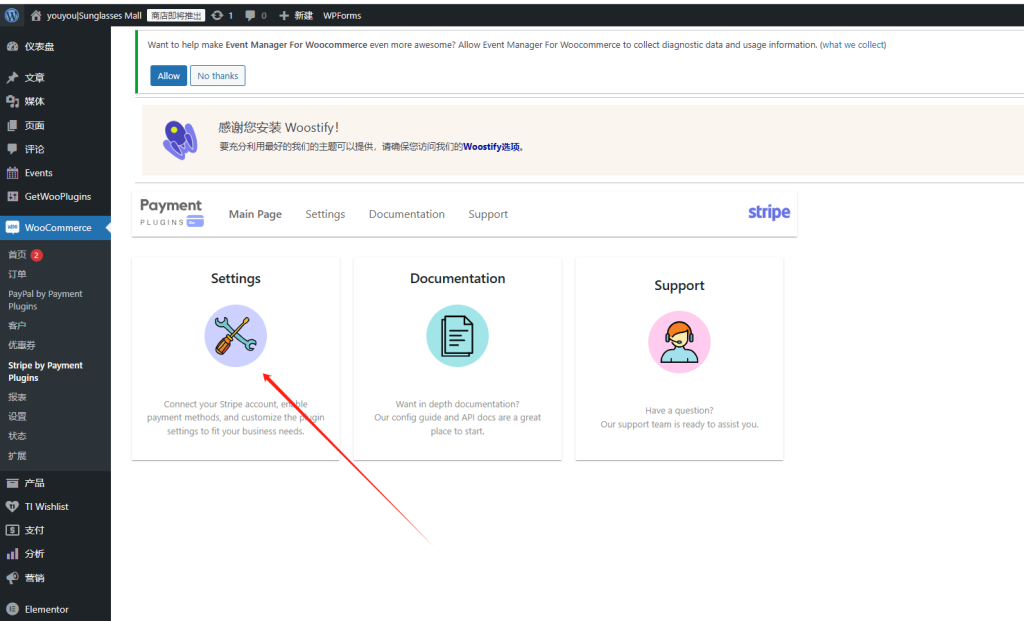This screenshot has height=621, width=1024.
Task: Open the WordPress logo menu
Action: coord(11,15)
